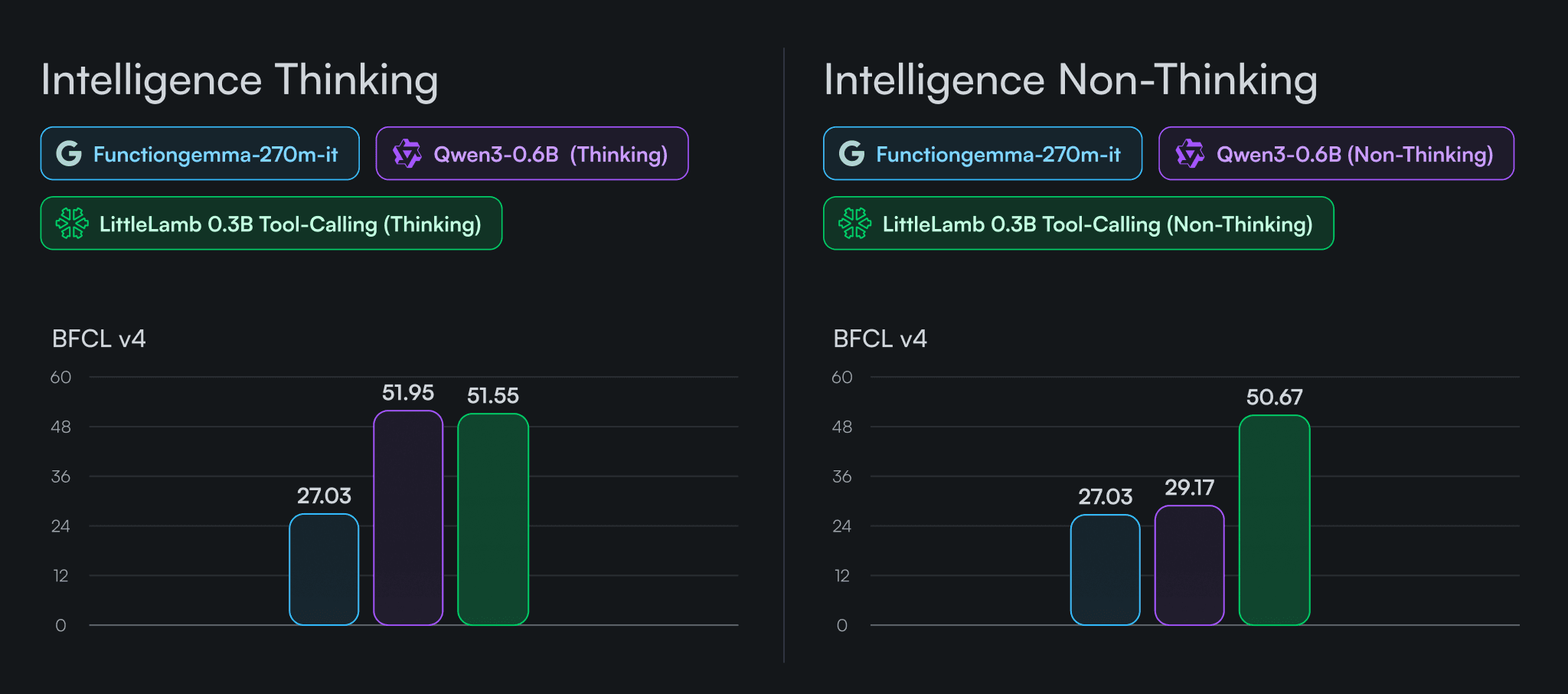The image size is (1568, 694).
Task: Toggle the LittleLamb 0.3B Tool-Calling (Thinking) legend label
Action: [x=290, y=224]
